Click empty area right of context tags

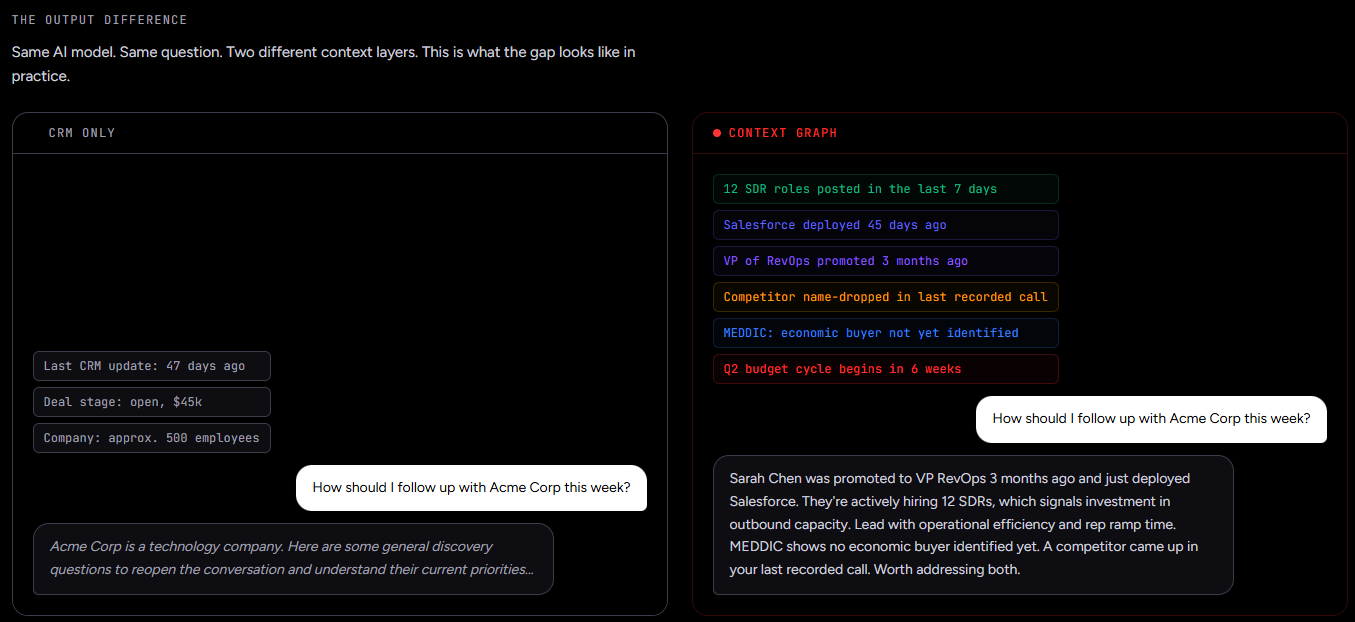click(1200, 280)
